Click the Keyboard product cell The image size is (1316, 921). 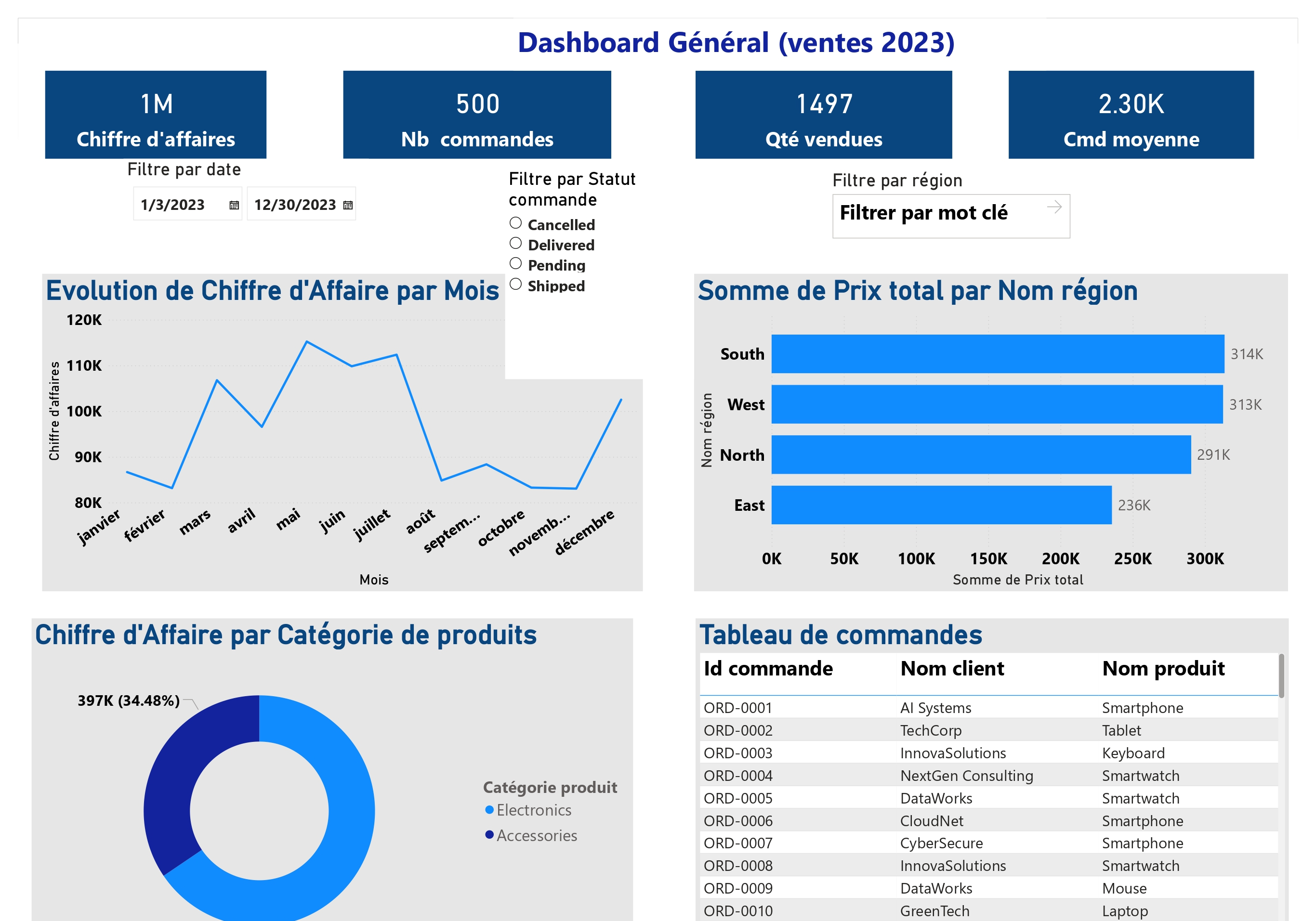(x=1133, y=753)
